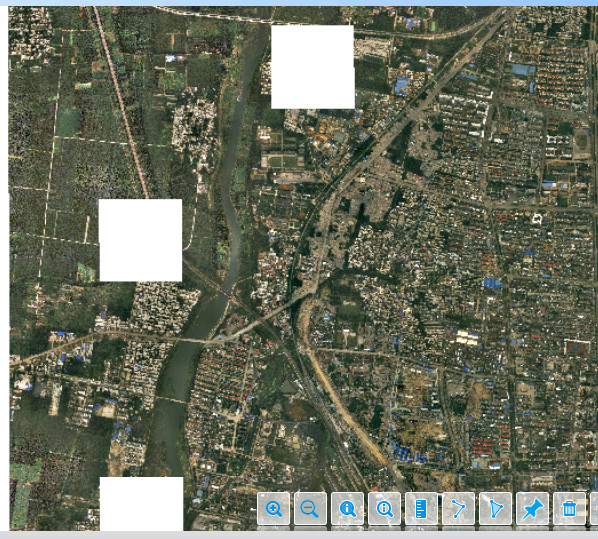Click the gray status bar below the map
This screenshot has height=539, width=598.
pyautogui.click(x=299, y=535)
